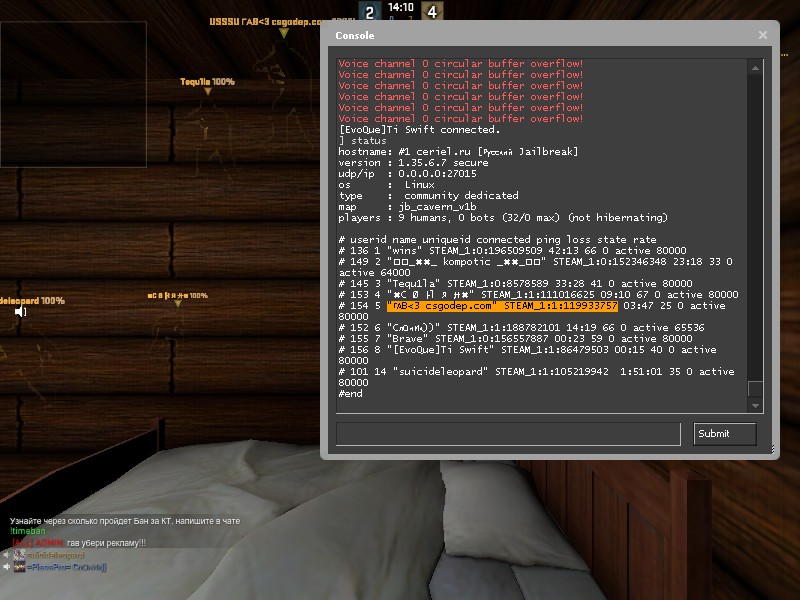The height and width of the screenshot is (600, 800).
Task: Click the voice speaker icon beside suicideleopard in chat
Action: [6, 554]
